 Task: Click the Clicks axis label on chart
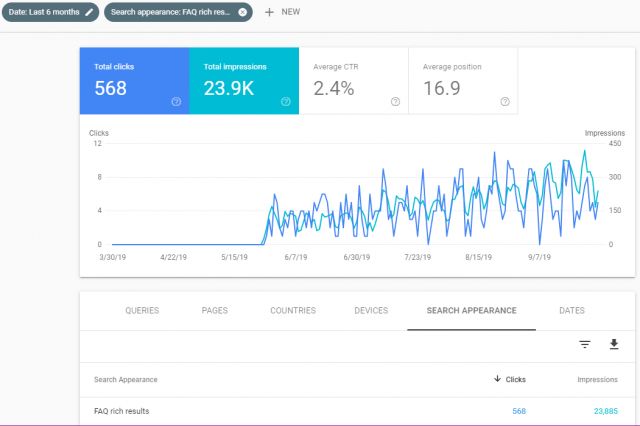pos(99,133)
